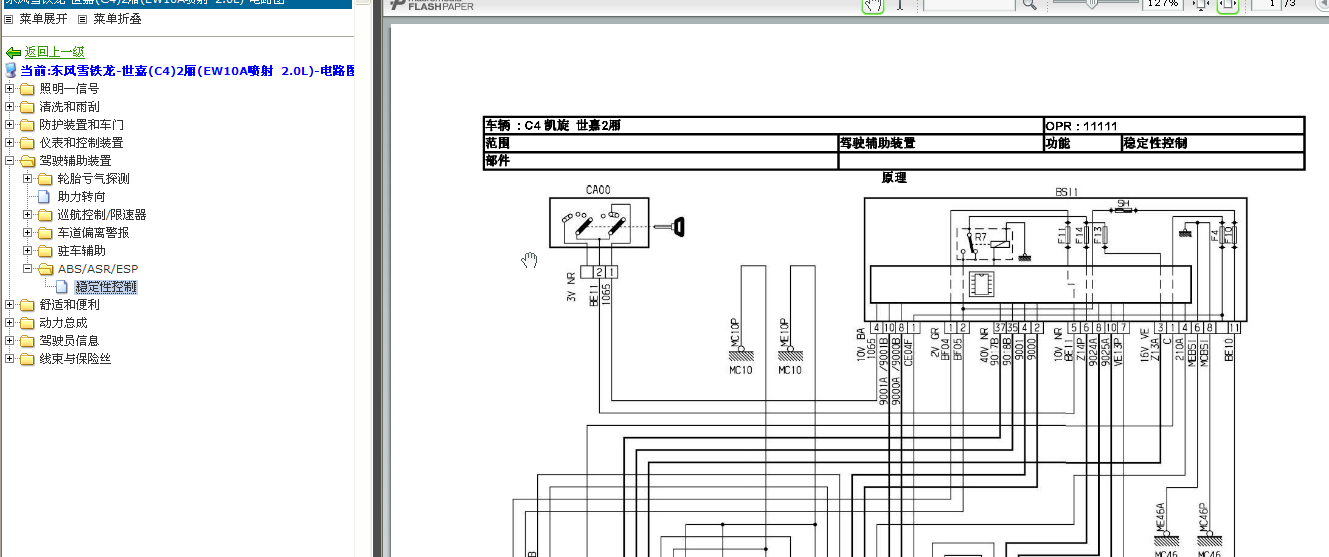Viewport: 1329px width, 557px height.
Task: Collapse the ABS/ASR/ESP tree node
Action: pos(28,269)
